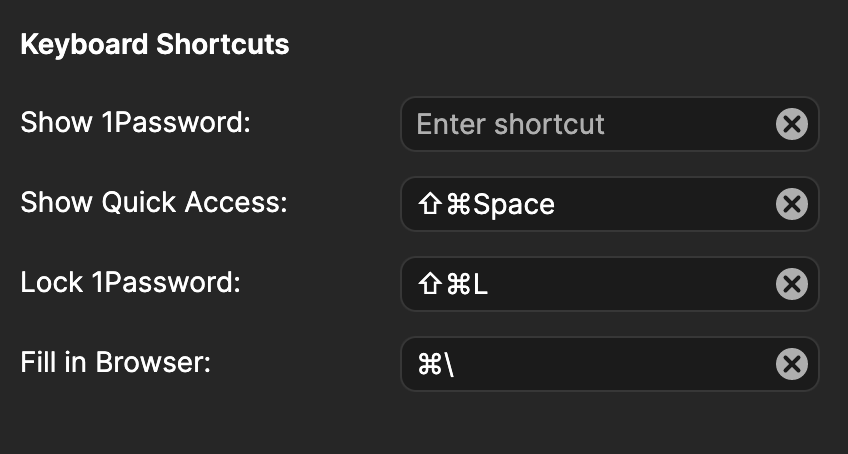
Task: Focus empty area of Show Quick Access field
Action: coord(660,204)
